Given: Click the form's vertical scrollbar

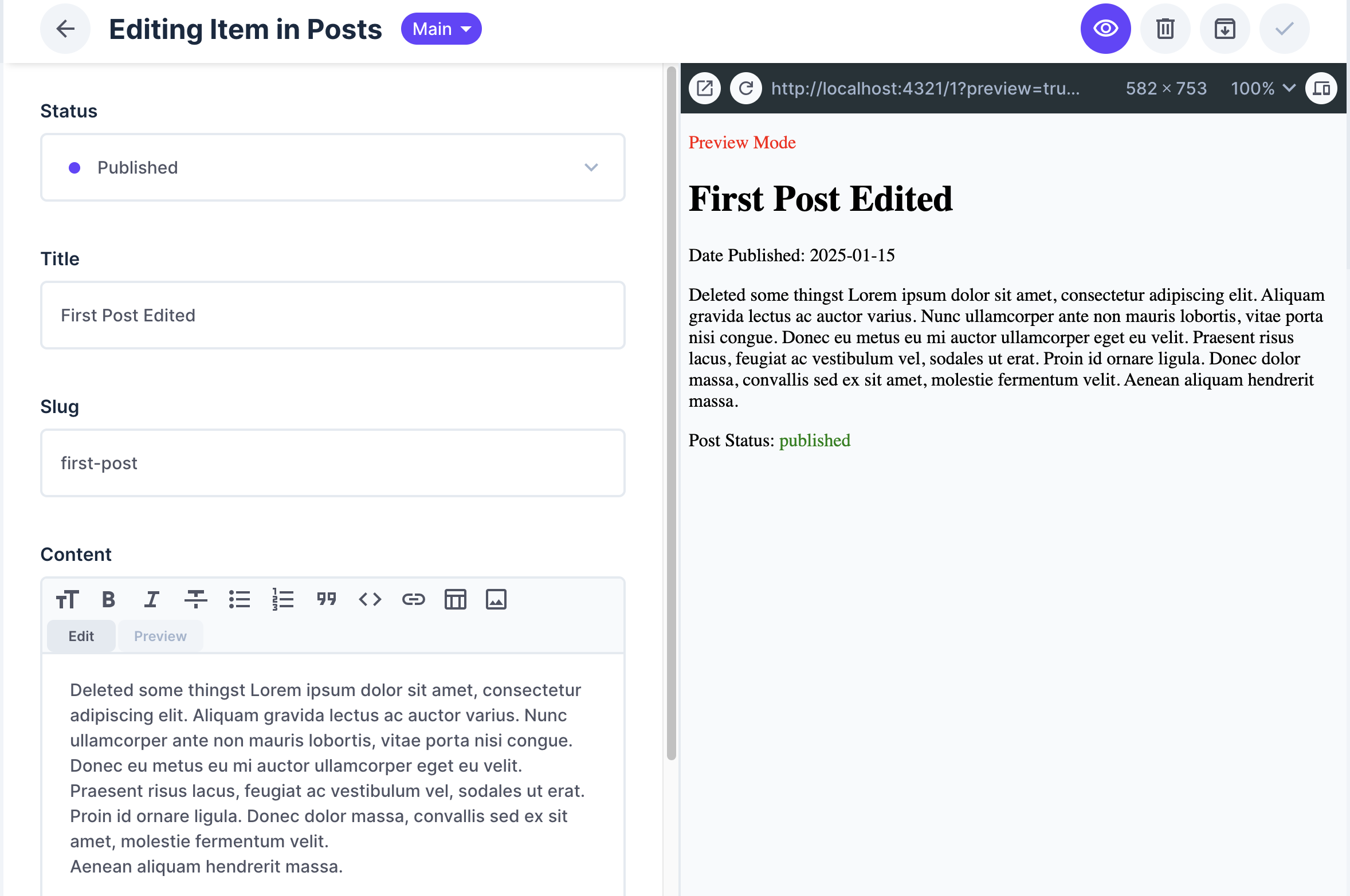Looking at the screenshot, I should (x=672, y=412).
